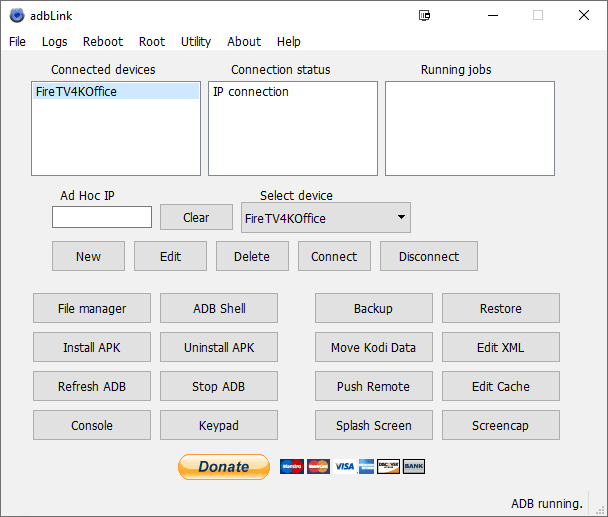The width and height of the screenshot is (608, 517).
Task: Click the Install APK button
Action: (x=92, y=347)
